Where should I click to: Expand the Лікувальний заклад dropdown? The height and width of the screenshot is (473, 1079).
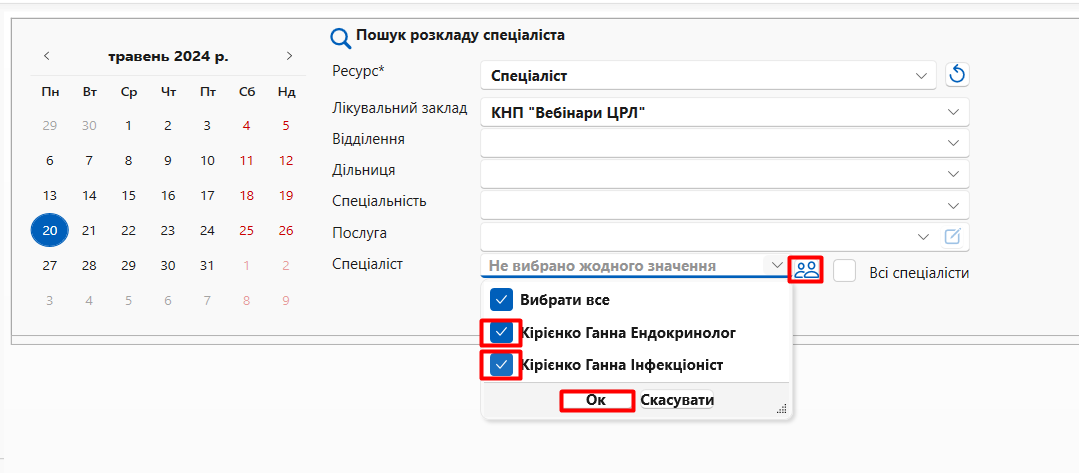click(953, 112)
